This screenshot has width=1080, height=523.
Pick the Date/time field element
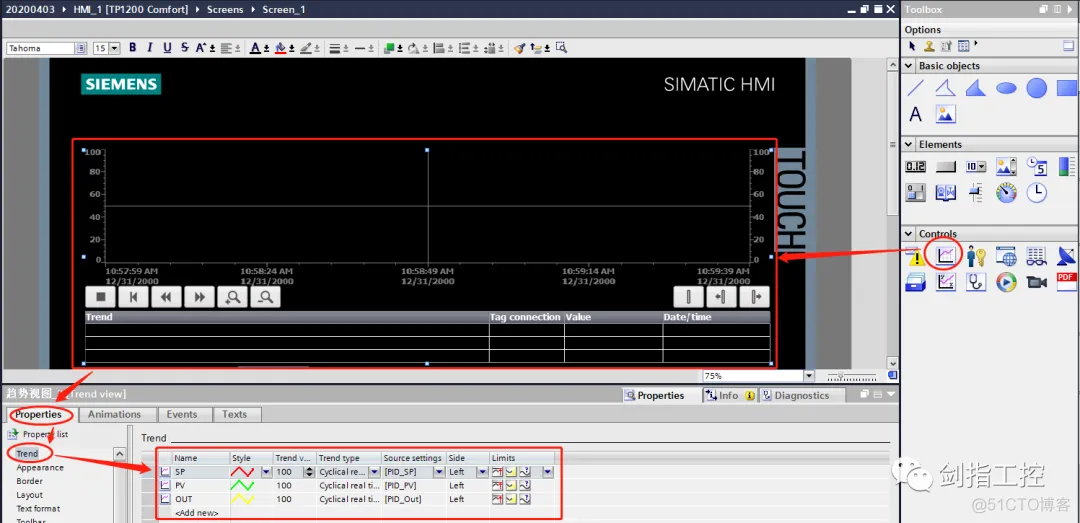point(1037,167)
